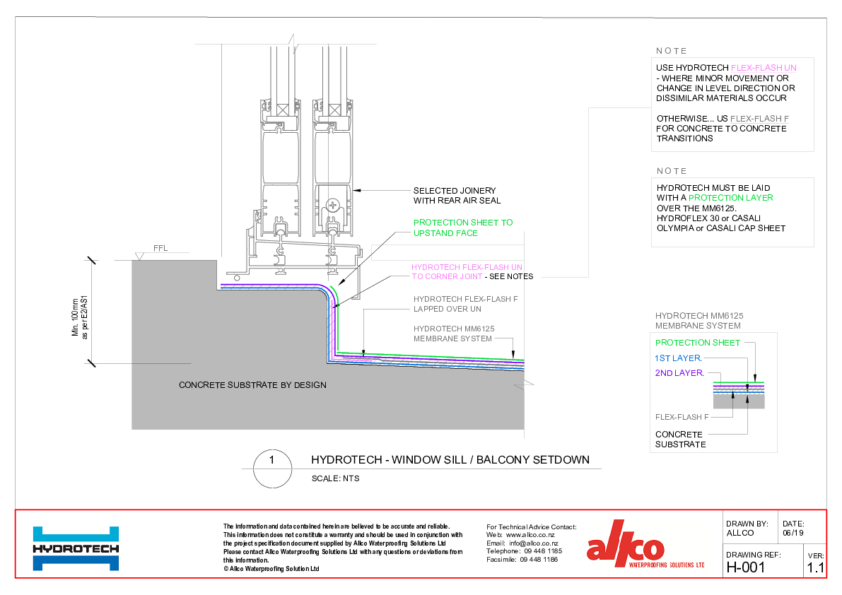The width and height of the screenshot is (842, 595).
Task: Click legend '2ND LAYER' label
Action: [x=679, y=373]
